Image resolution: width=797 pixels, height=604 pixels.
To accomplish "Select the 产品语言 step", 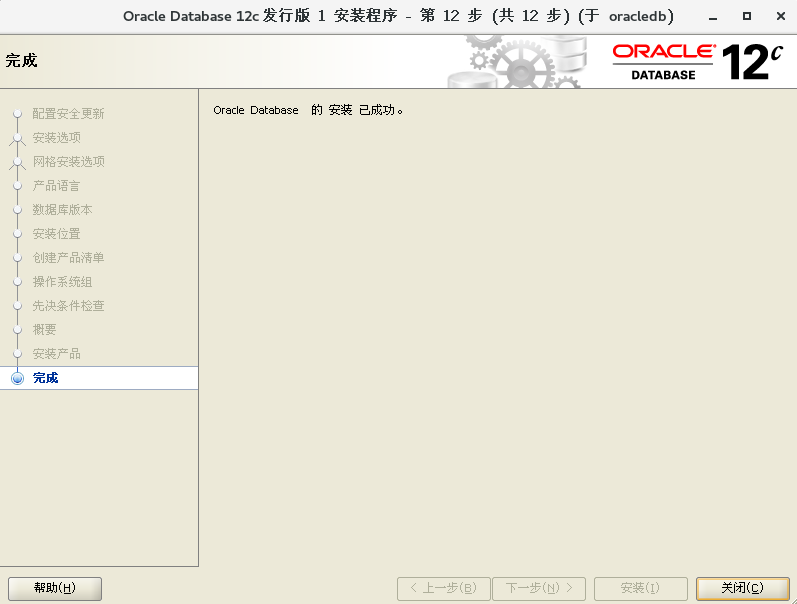I will pos(56,186).
